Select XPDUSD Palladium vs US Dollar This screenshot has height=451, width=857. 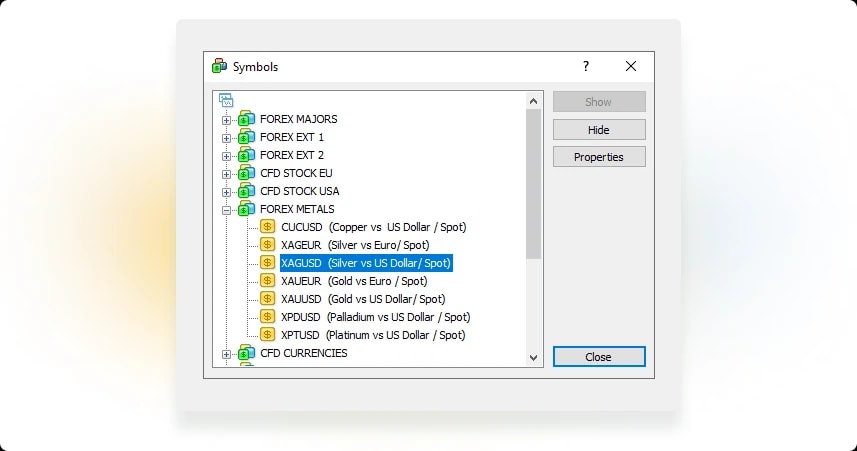pos(375,317)
